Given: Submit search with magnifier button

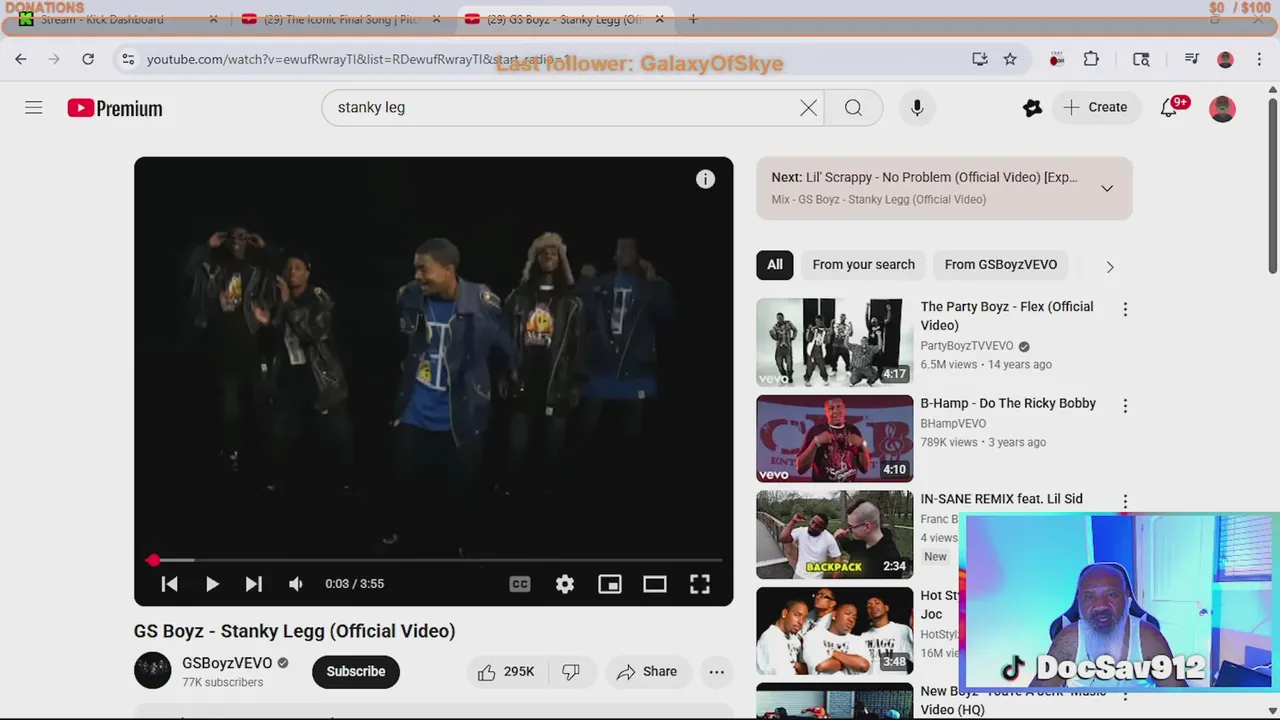Looking at the screenshot, I should point(853,108).
